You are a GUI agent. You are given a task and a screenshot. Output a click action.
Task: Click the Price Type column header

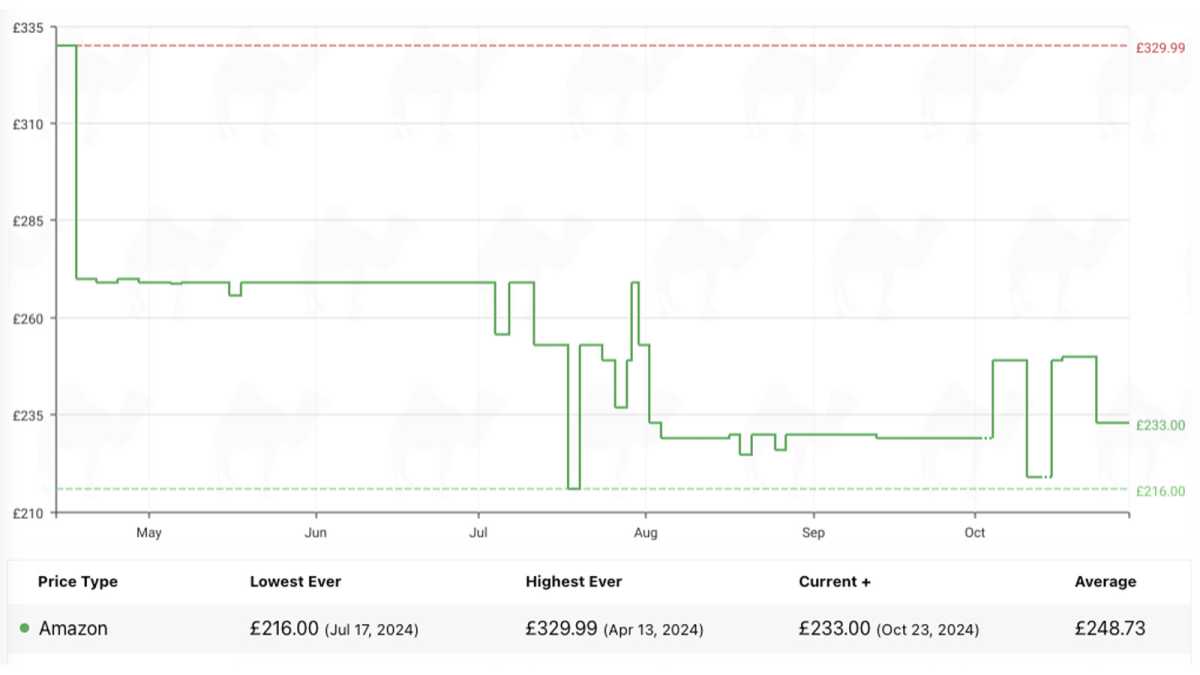coord(77,581)
